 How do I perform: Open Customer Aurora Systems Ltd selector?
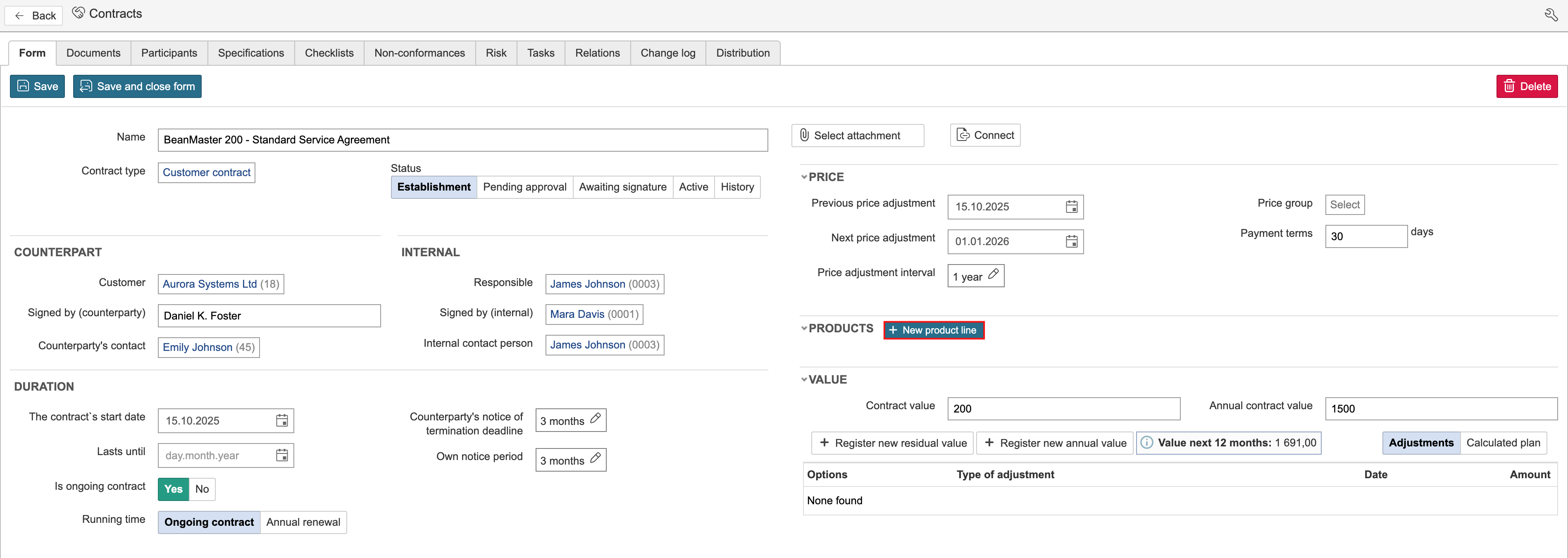pyautogui.click(x=221, y=284)
